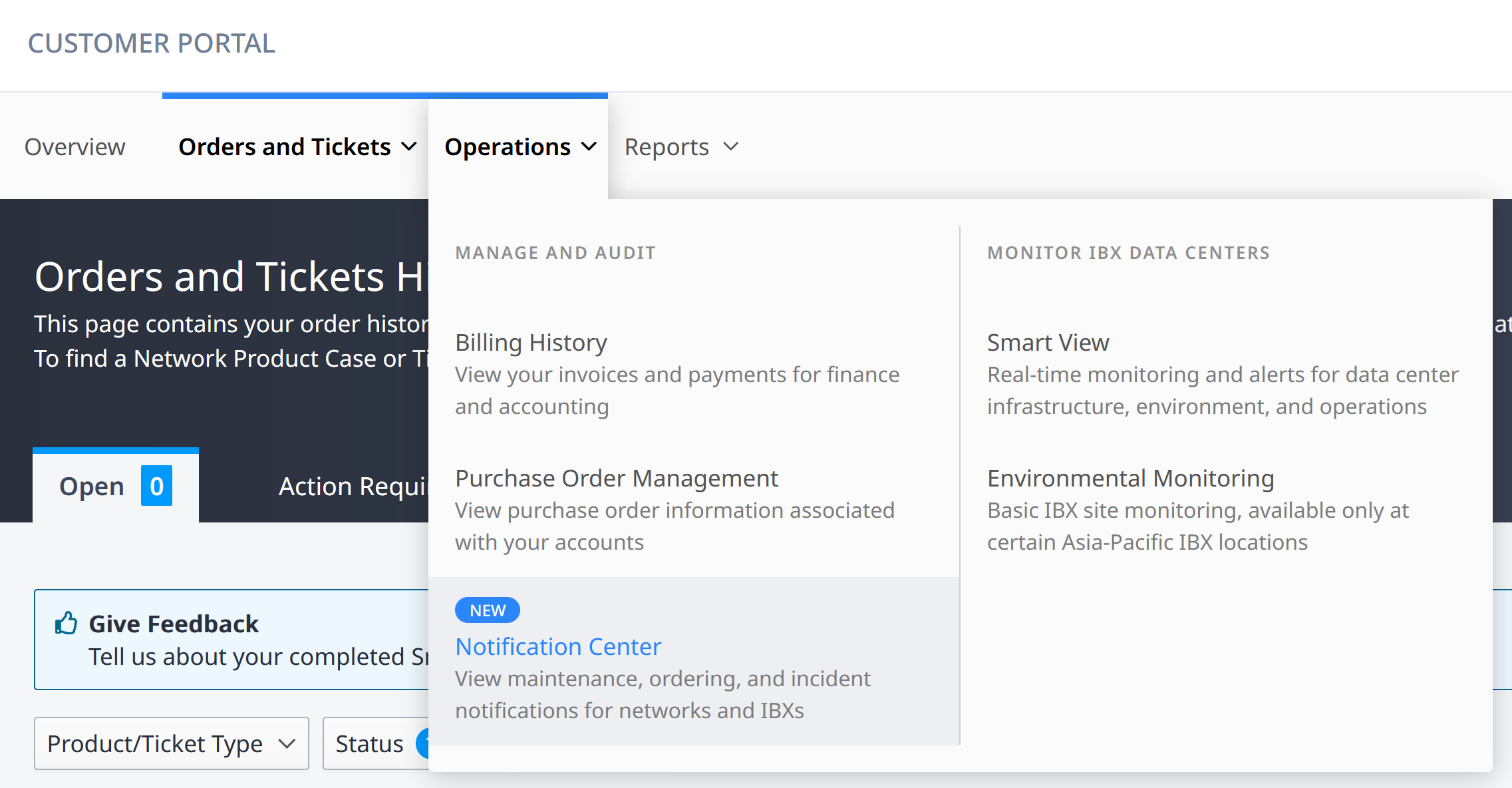Switch to the Action Required tab
Image resolution: width=1512 pixels, height=788 pixels.
tap(353, 487)
